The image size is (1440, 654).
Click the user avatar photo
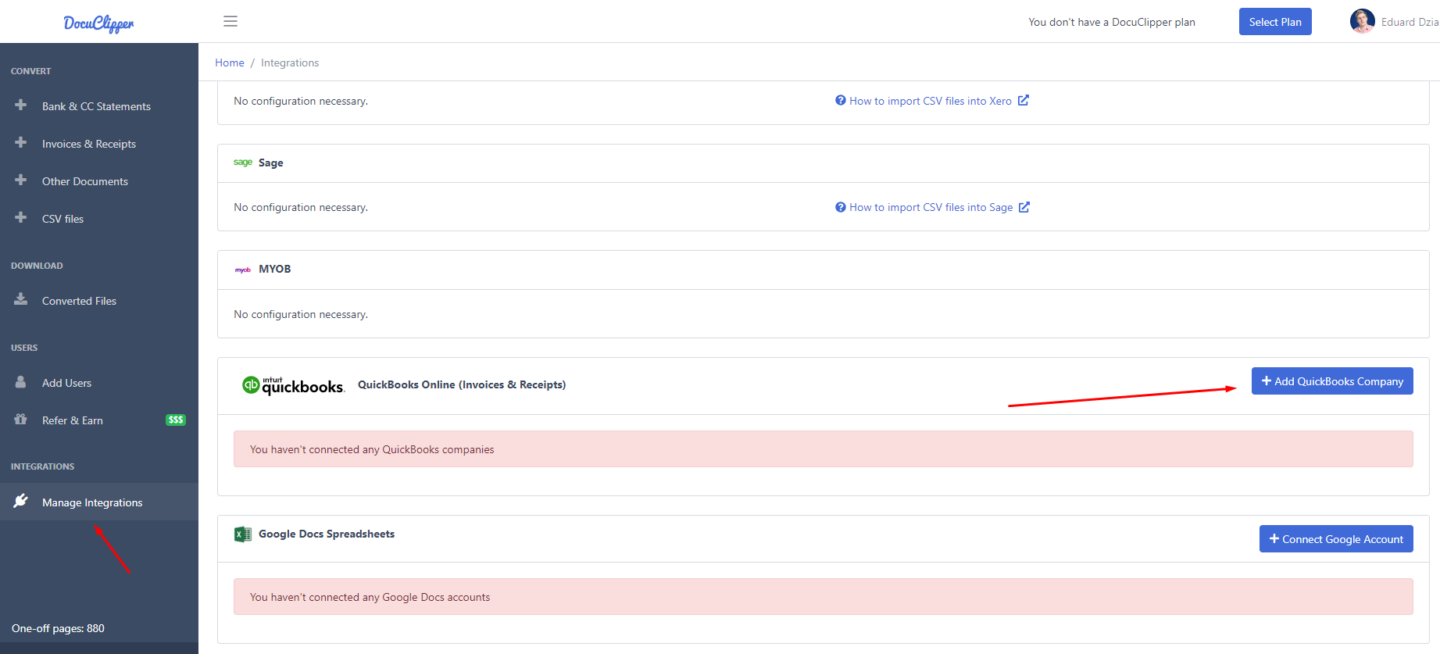tap(1362, 21)
